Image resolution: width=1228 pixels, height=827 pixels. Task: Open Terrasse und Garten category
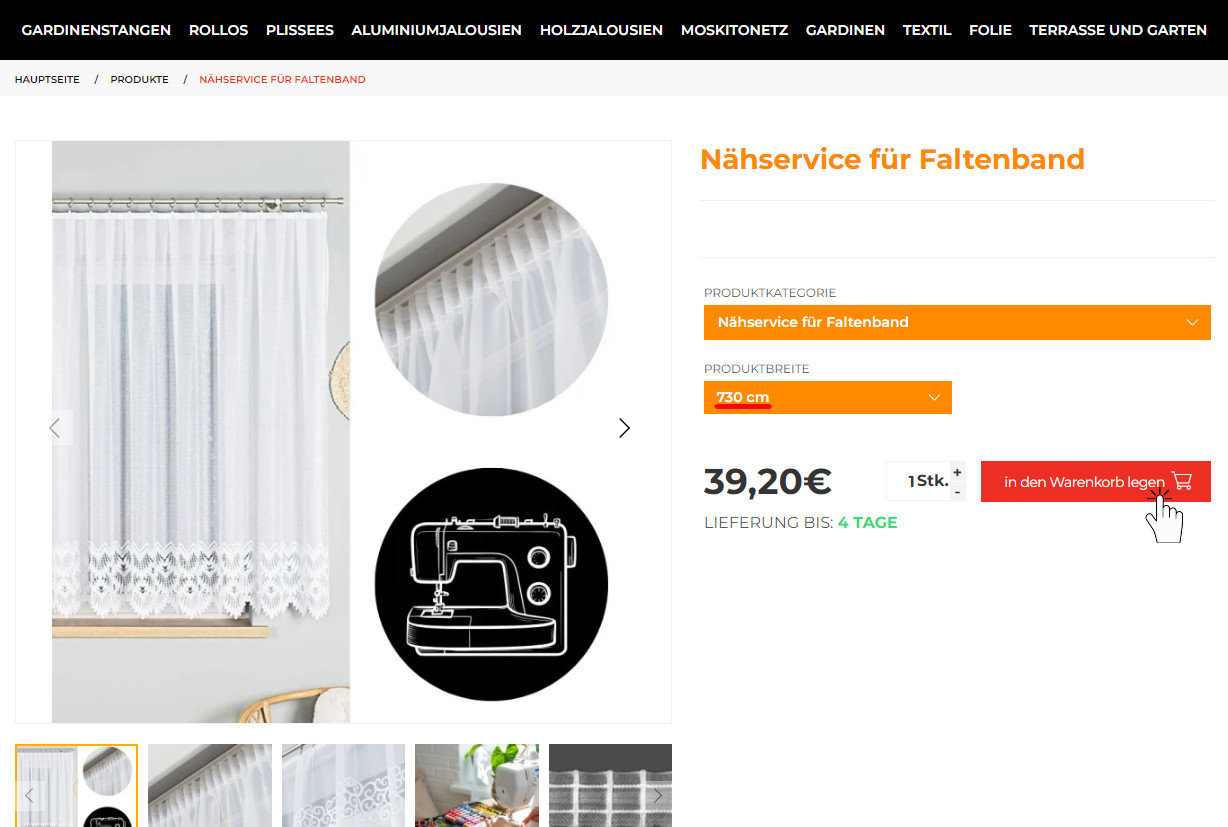(1118, 30)
